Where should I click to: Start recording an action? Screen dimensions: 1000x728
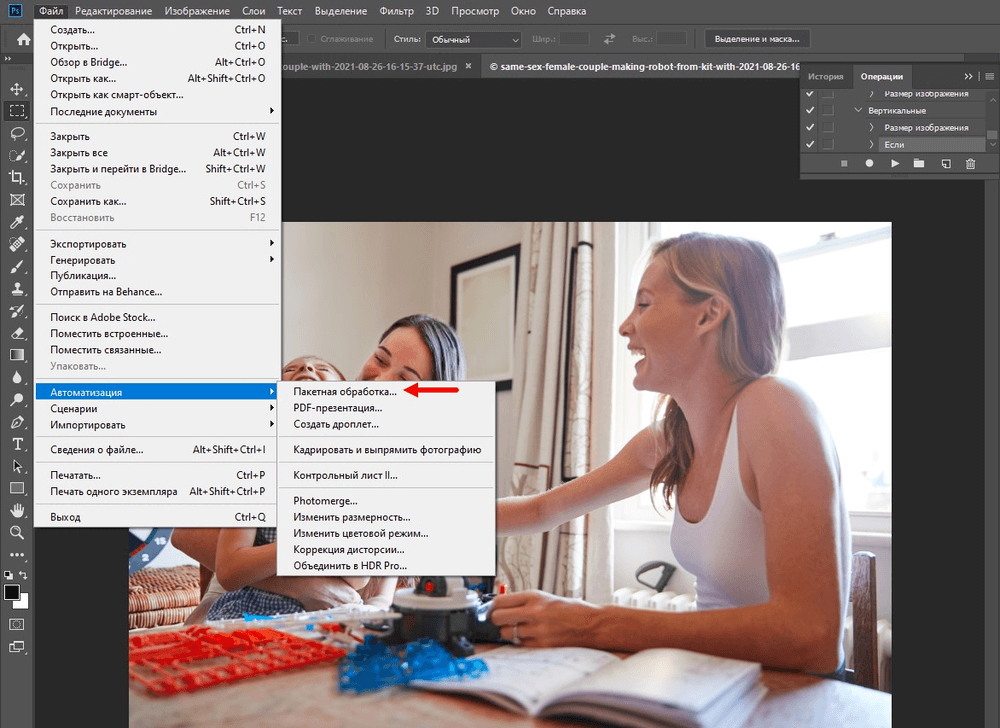(869, 164)
